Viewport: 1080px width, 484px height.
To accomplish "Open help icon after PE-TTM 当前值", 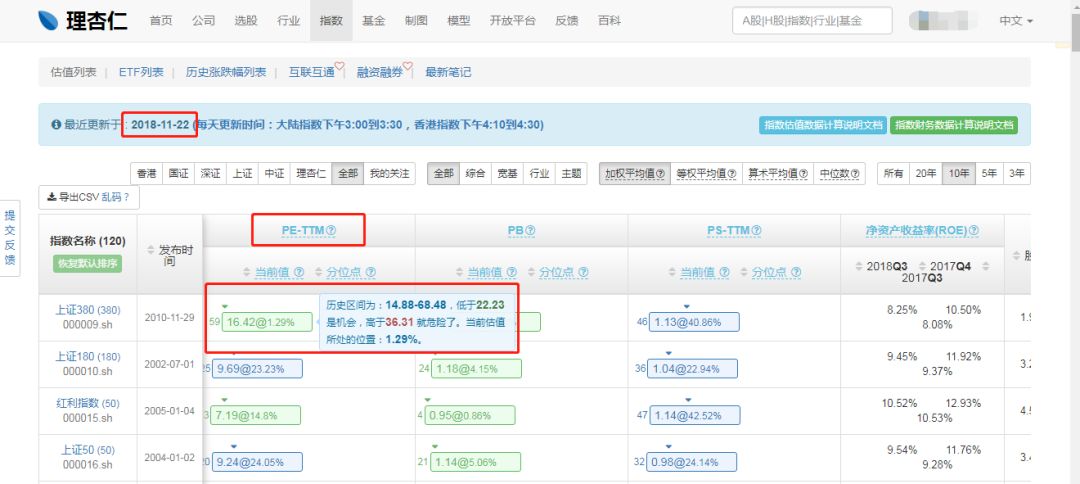I will pos(299,272).
